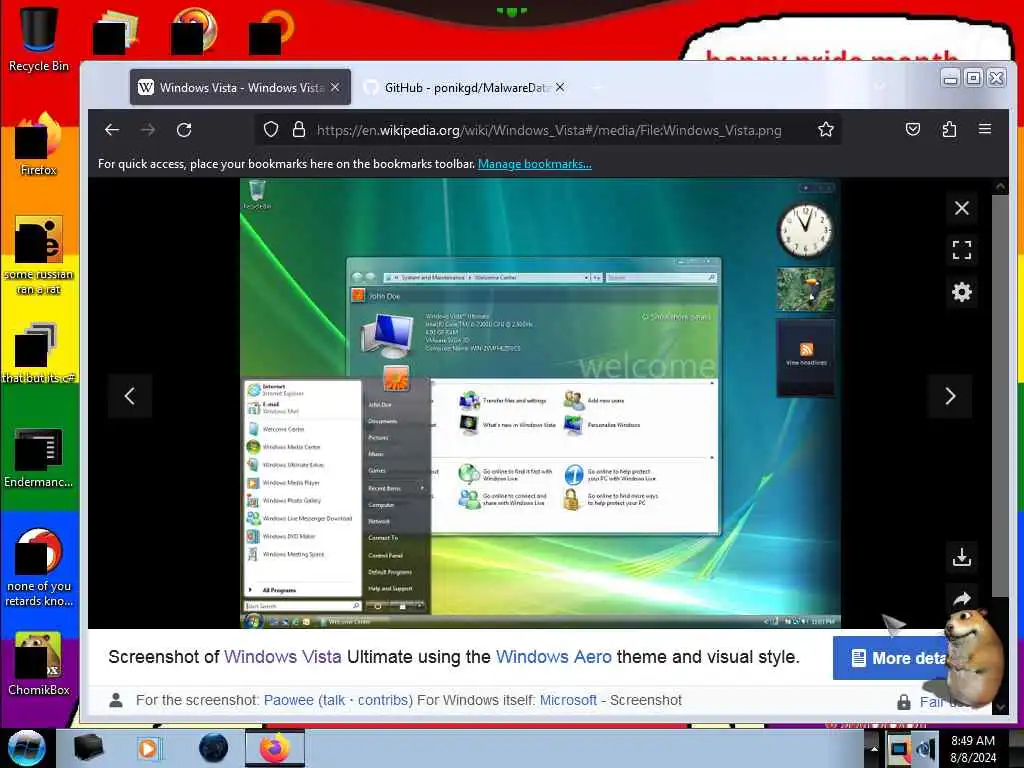Switch to the GitHub ponikgd/MalwareData tab

click(467, 88)
